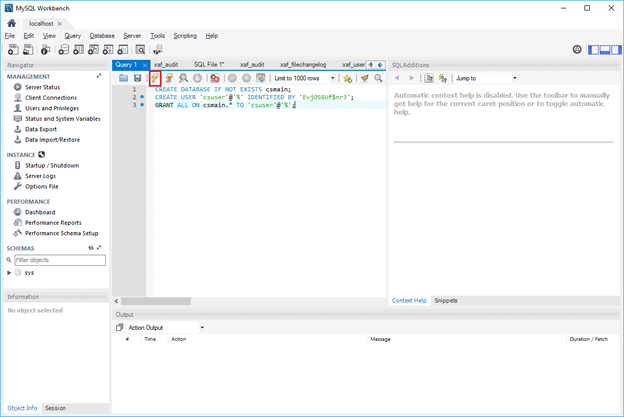Viewport: 624px width, 417px height.
Task: Create new schema via toolbar icon
Action: (x=63, y=49)
